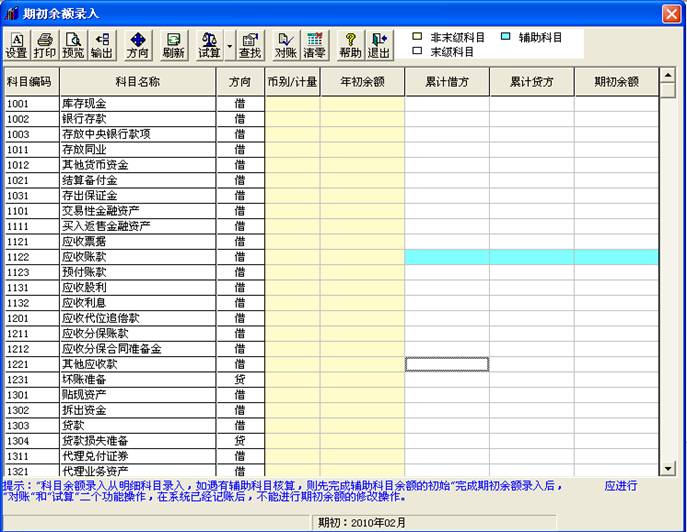This screenshot has width=687, height=532.
Task: Click the 对账 reconcile icon
Action: tap(286, 45)
